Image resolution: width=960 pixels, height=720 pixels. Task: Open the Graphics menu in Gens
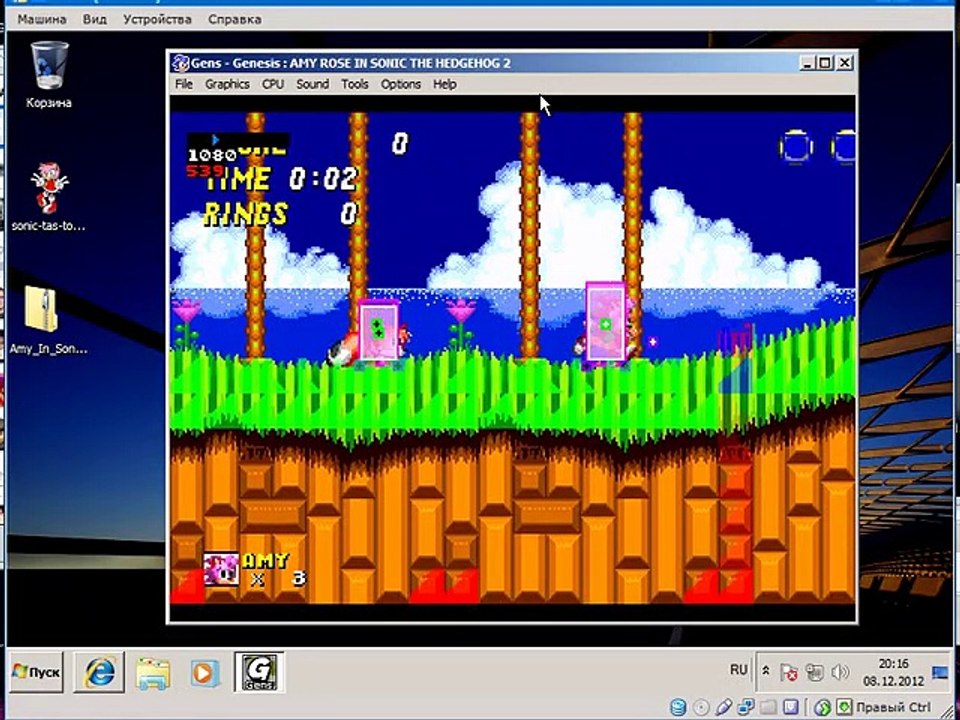(x=227, y=84)
